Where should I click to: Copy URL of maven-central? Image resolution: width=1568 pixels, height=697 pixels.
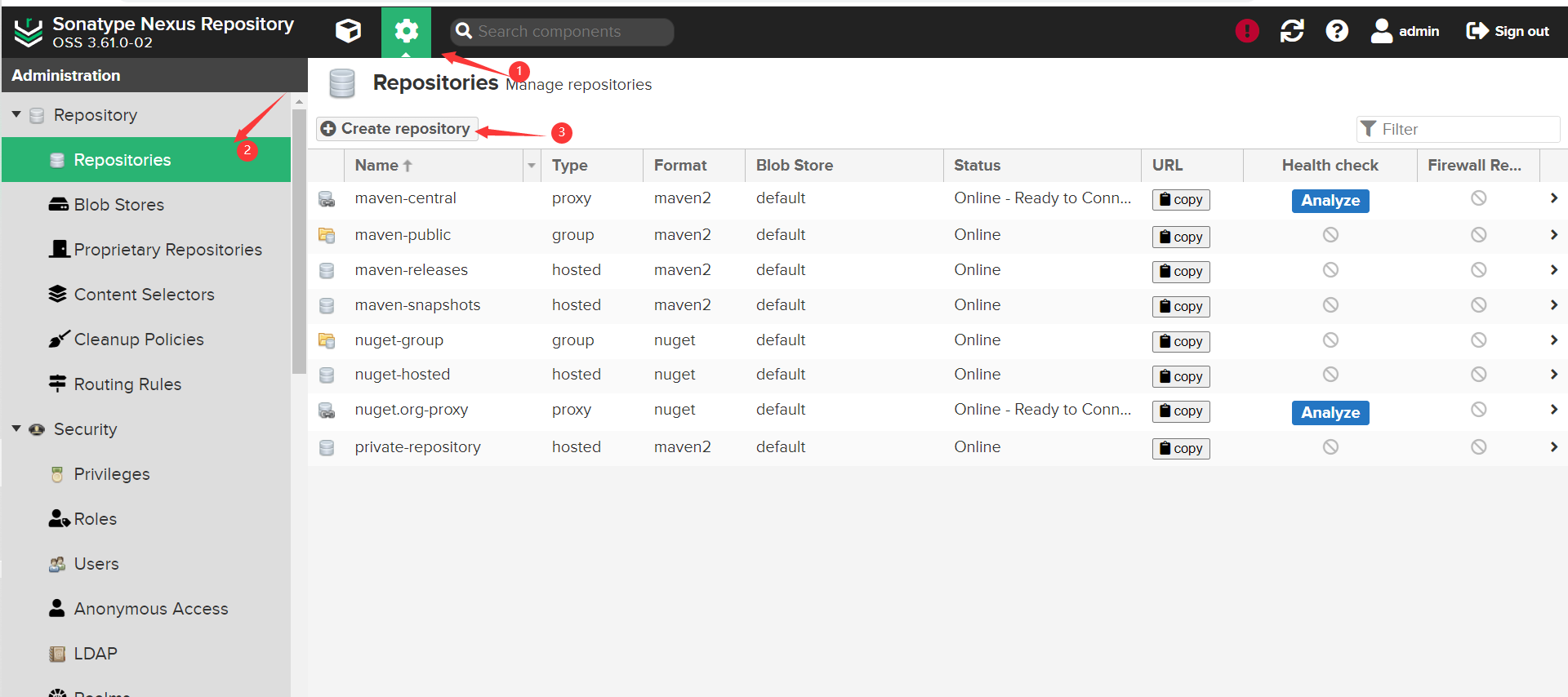tap(1181, 200)
